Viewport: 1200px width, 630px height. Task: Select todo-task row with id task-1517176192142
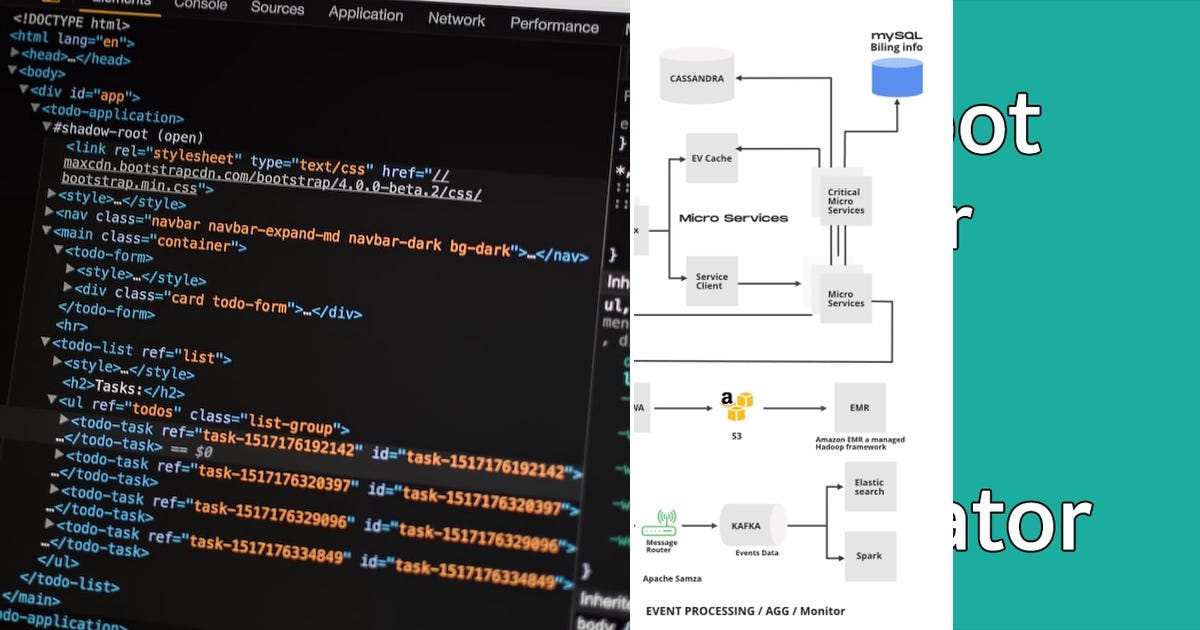pos(320,447)
